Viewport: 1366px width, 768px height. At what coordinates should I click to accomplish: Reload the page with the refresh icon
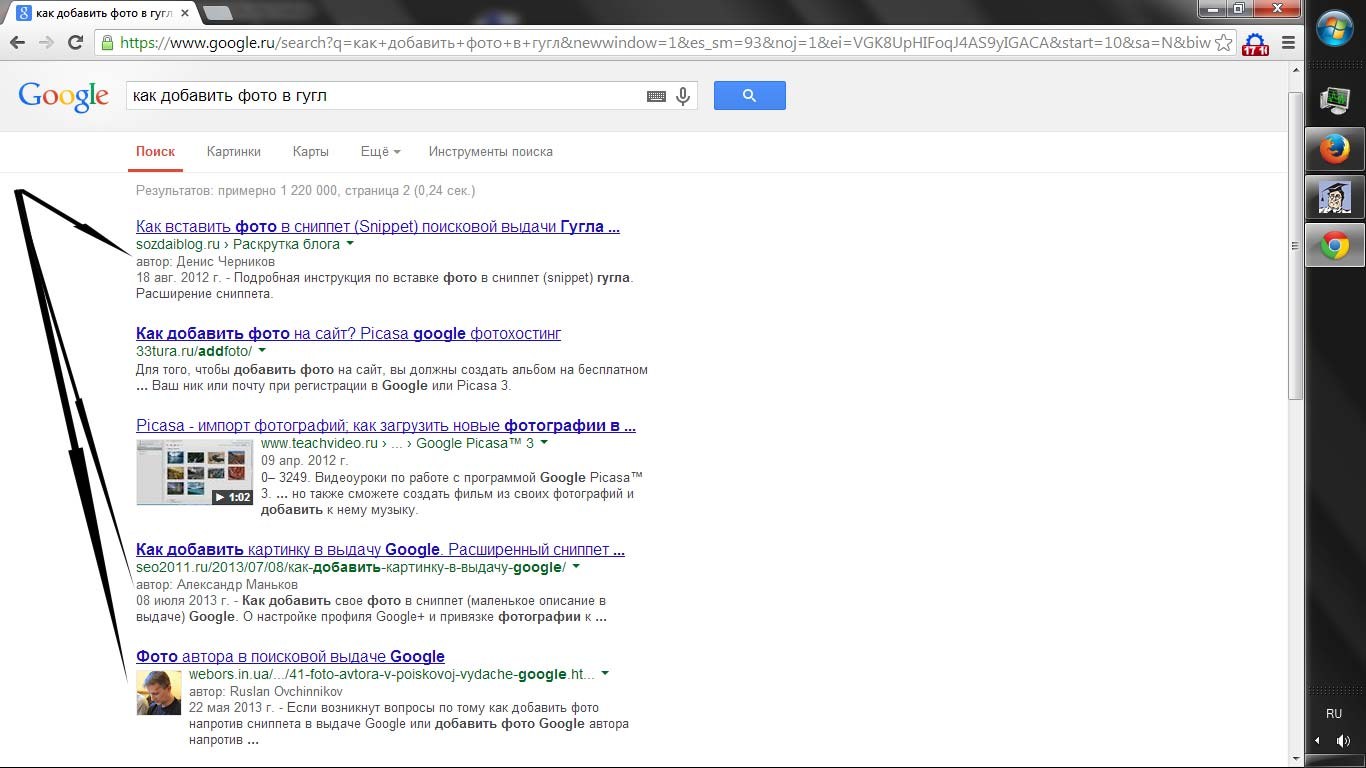pyautogui.click(x=75, y=43)
